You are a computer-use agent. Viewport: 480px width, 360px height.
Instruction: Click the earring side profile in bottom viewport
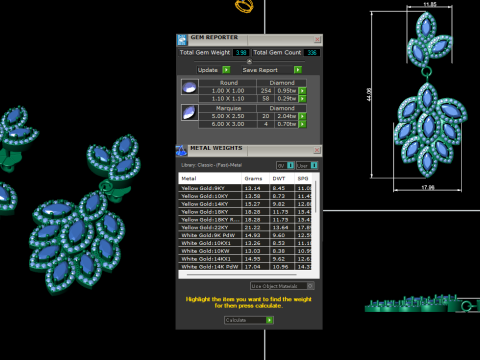(x=422, y=303)
